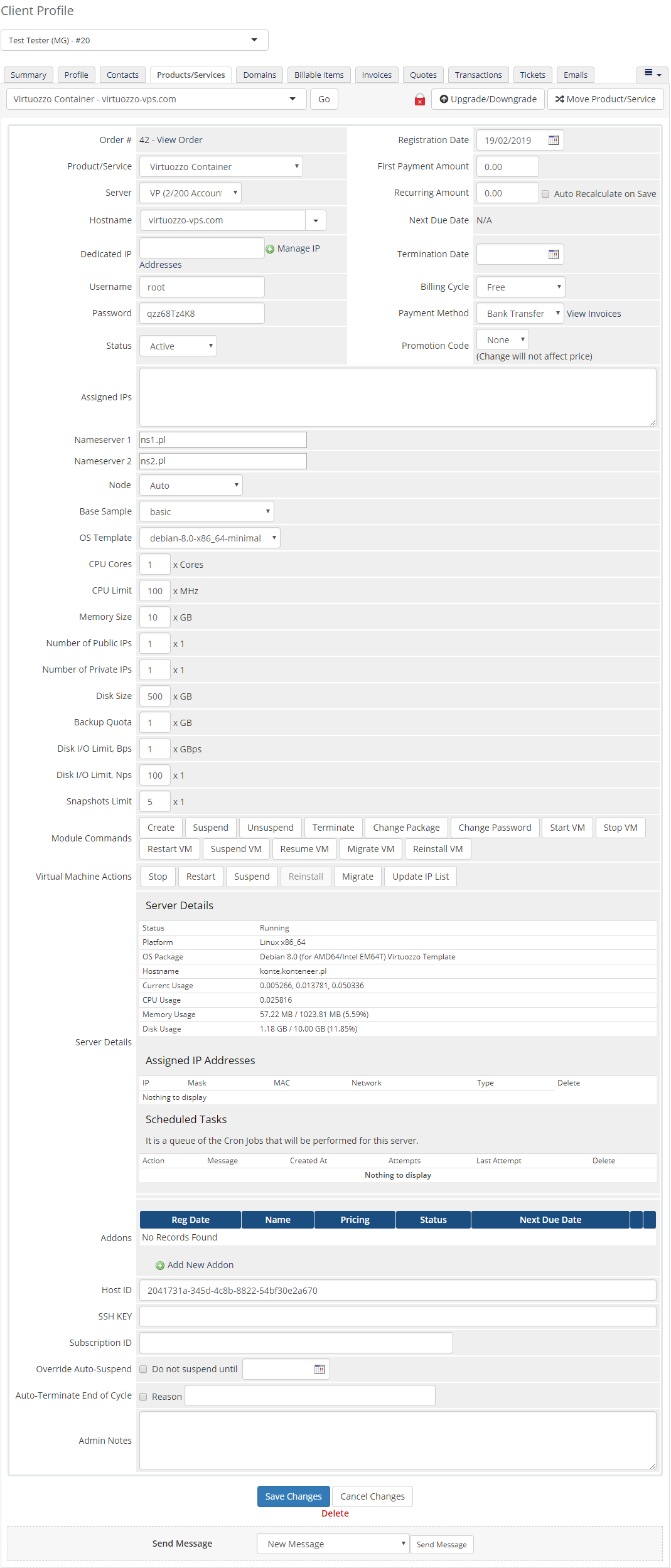Click Stop in Virtual Machine Actions
Screen dimensions: 671x1568
[x=158, y=877]
